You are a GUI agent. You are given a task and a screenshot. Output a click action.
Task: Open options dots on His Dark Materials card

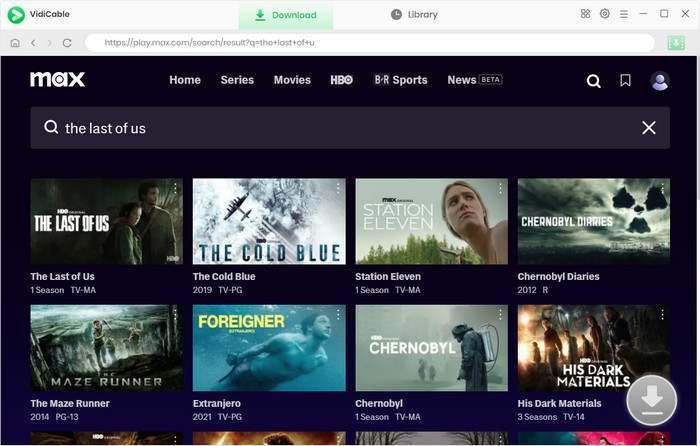pos(662,315)
